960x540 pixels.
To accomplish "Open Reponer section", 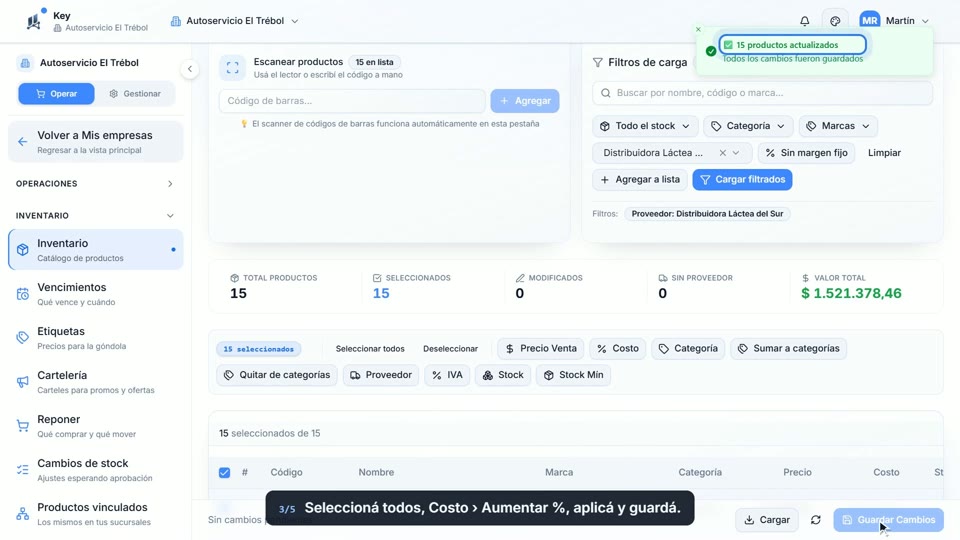I will coord(96,426).
